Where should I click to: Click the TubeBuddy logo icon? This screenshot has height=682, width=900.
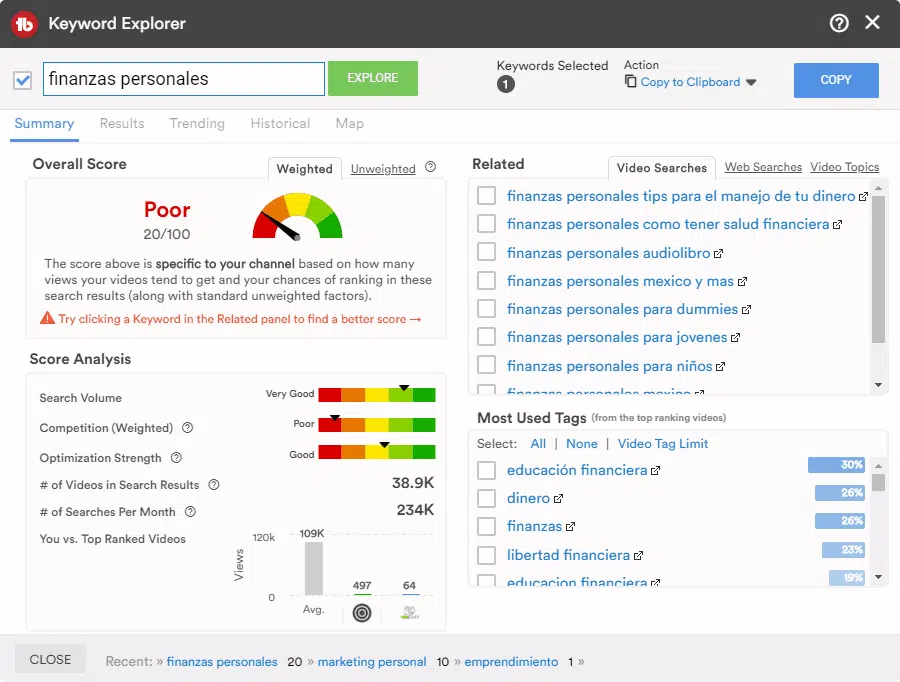(24, 24)
